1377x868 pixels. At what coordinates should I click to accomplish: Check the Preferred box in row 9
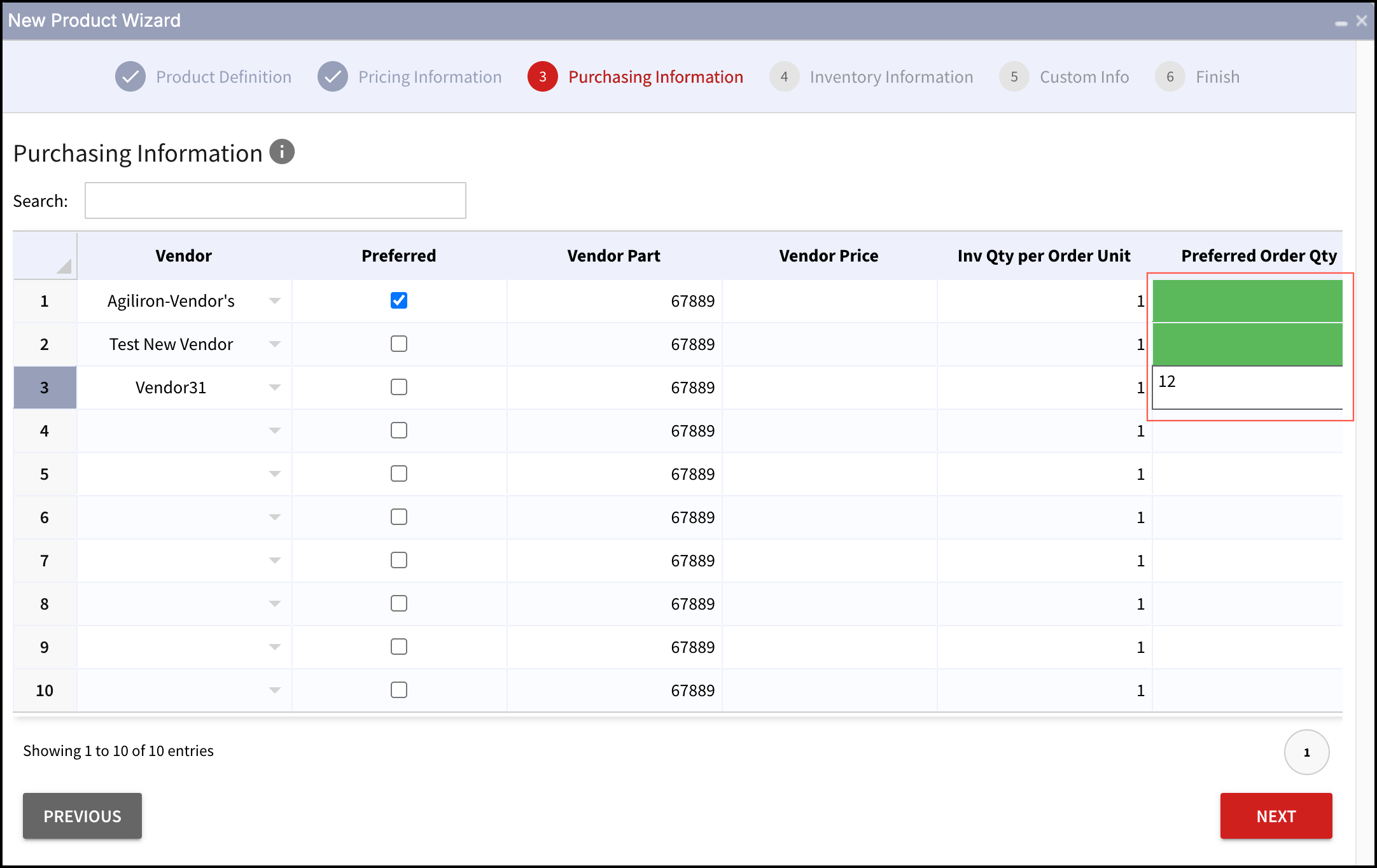coord(399,647)
